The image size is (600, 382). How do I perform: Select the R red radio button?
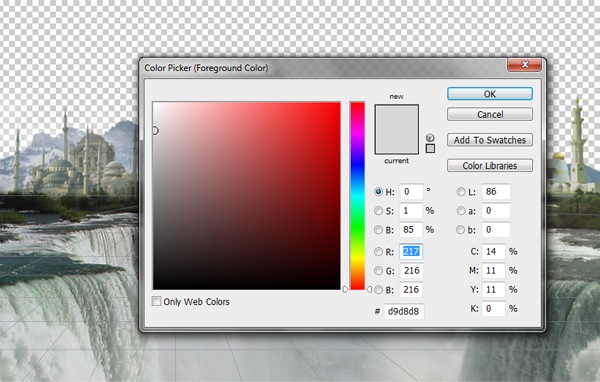point(378,251)
